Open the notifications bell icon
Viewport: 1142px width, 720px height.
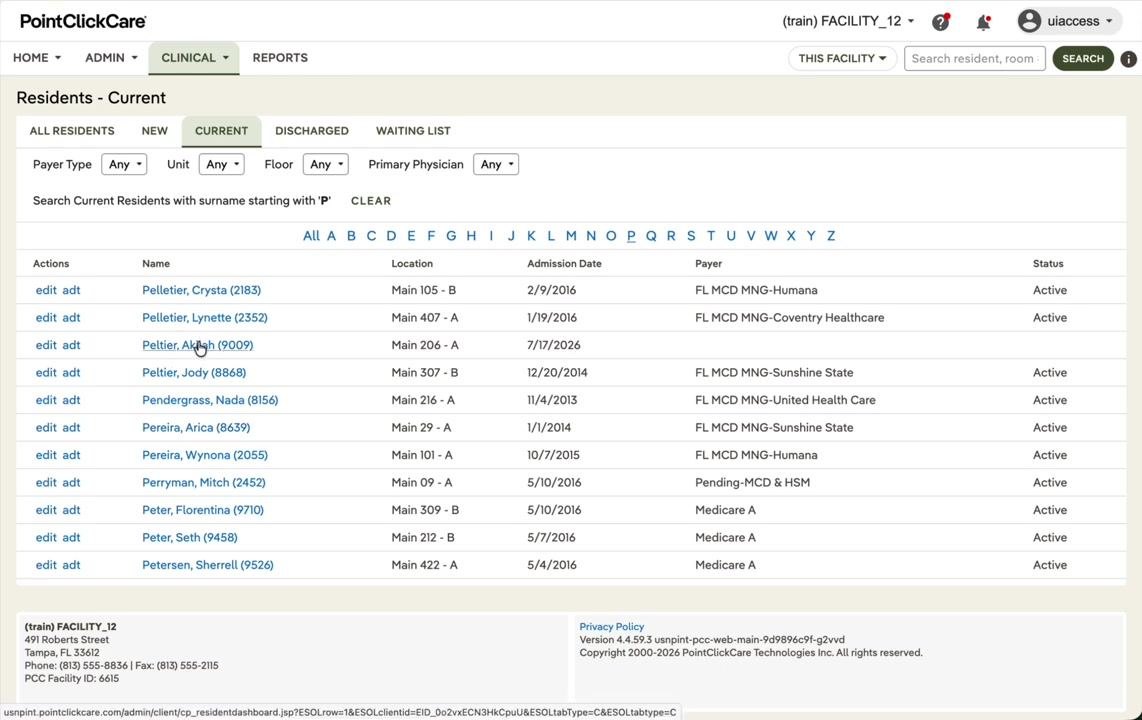point(983,22)
